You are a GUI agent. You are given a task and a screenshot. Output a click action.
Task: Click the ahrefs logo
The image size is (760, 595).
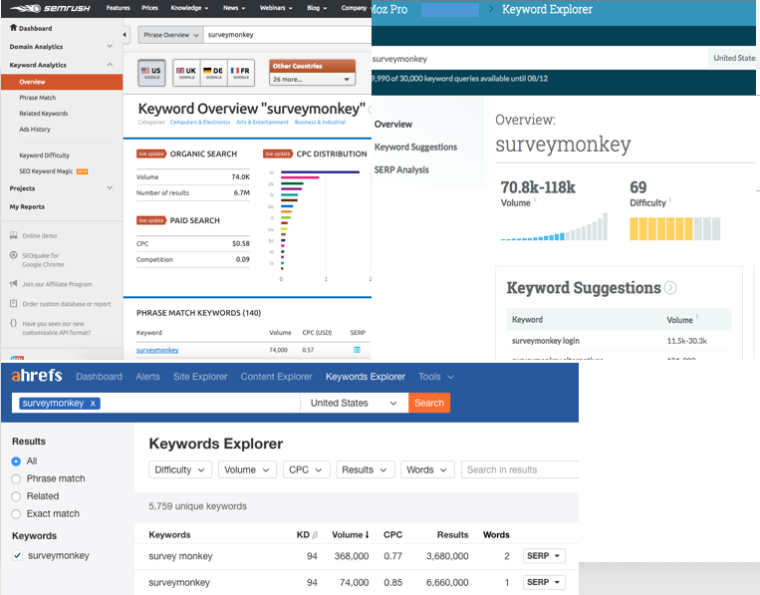coord(38,377)
